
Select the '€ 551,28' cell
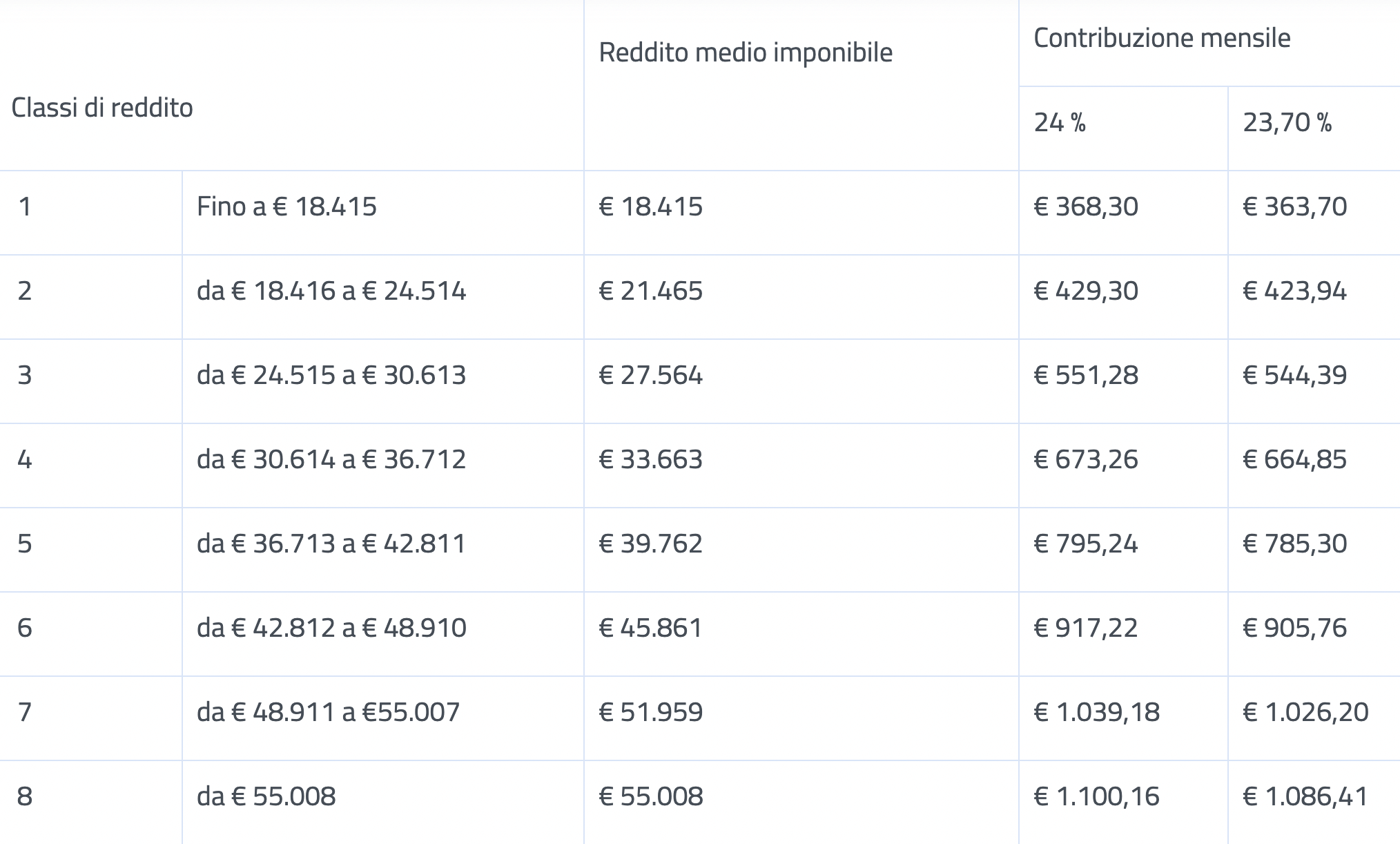pyautogui.click(x=1085, y=375)
